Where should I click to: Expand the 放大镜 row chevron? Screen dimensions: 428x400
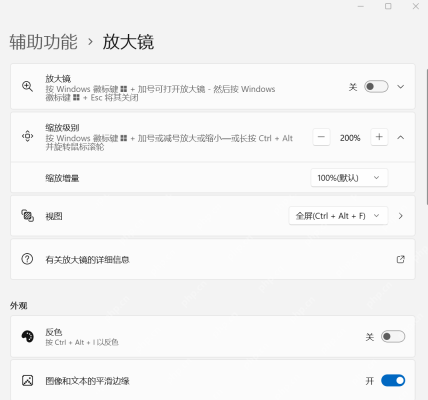point(401,87)
